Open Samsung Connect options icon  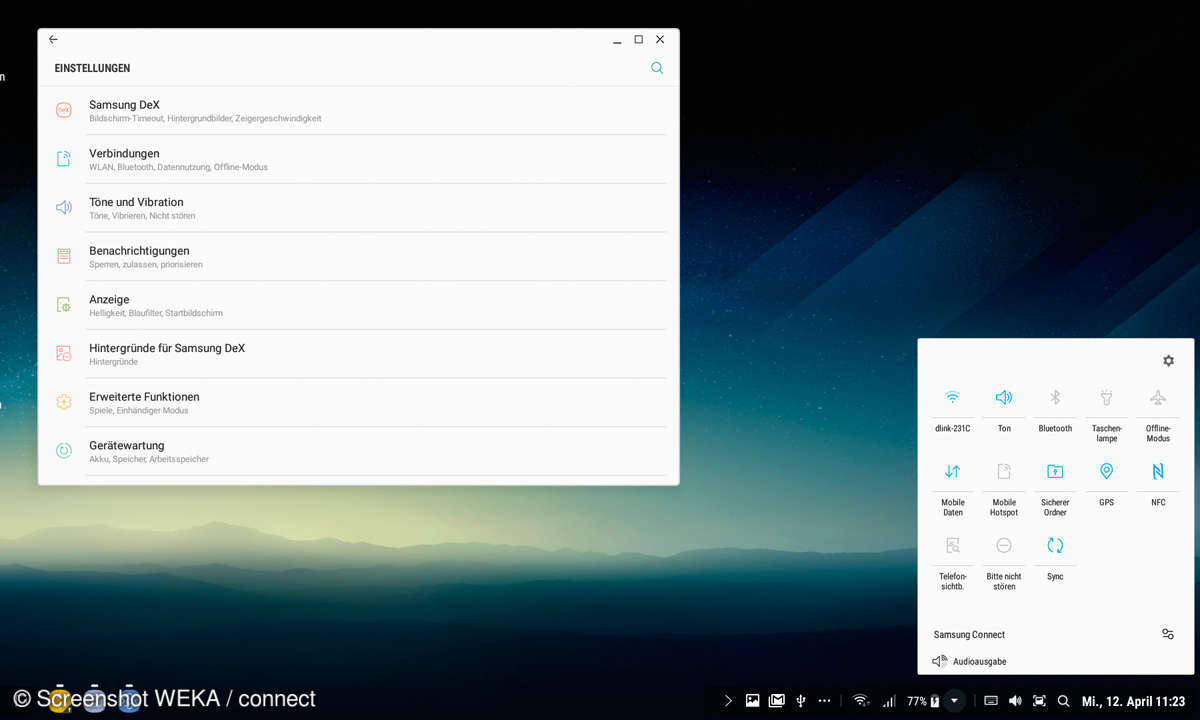point(1167,634)
